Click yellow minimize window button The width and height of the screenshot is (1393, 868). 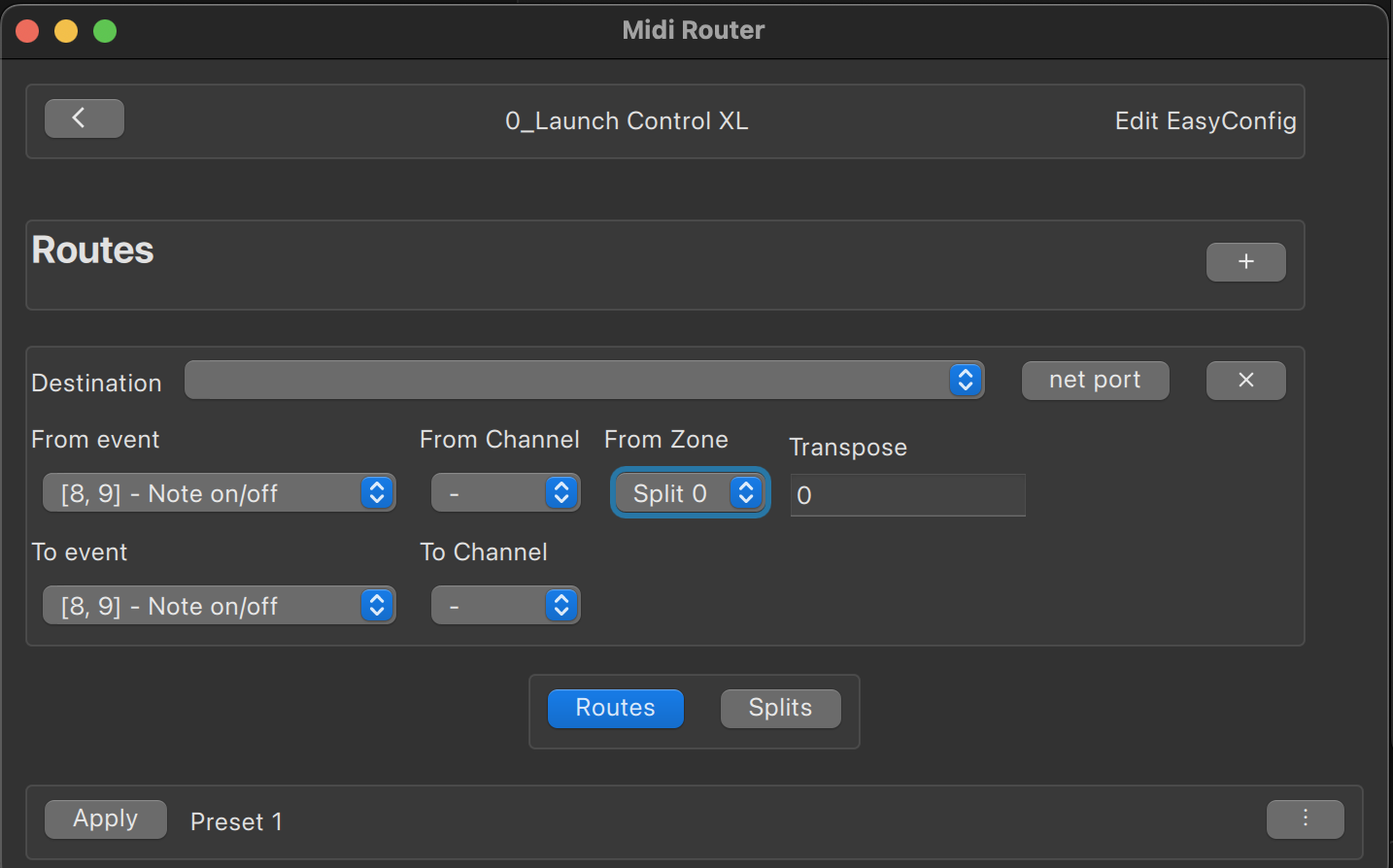(66, 31)
